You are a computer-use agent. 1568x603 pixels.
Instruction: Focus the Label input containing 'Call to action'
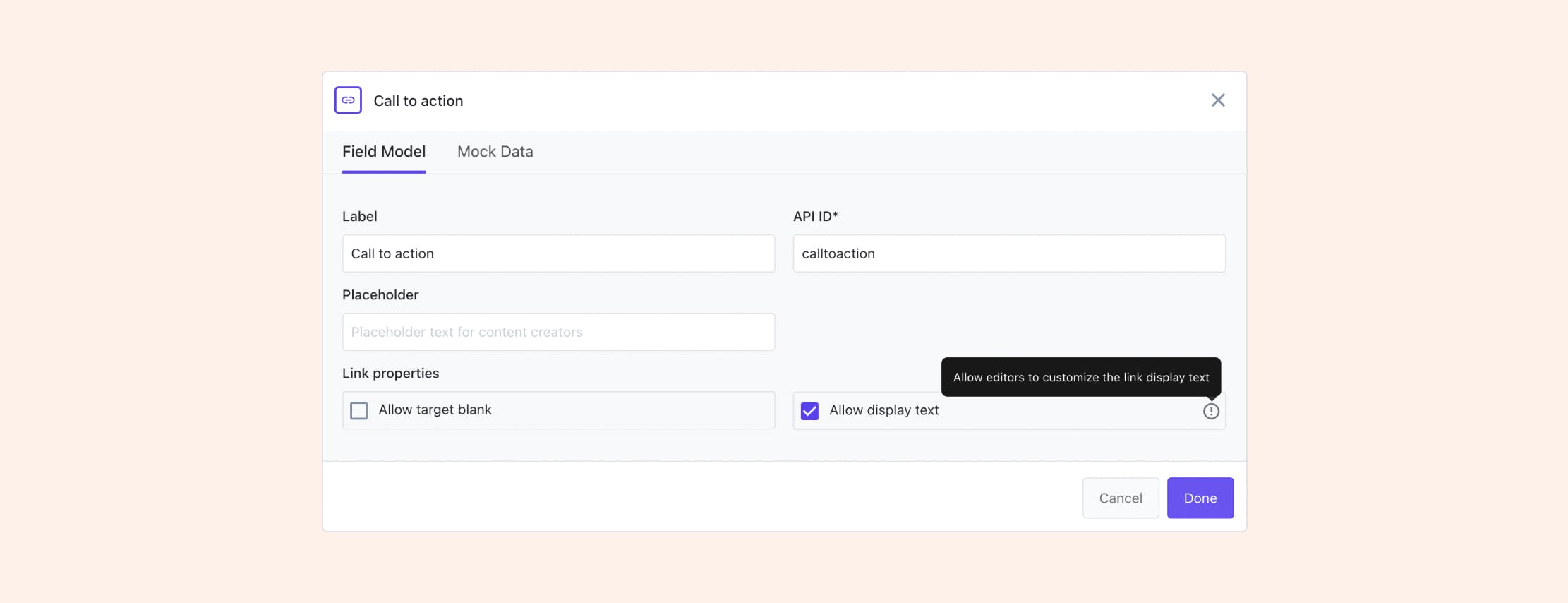tap(558, 253)
